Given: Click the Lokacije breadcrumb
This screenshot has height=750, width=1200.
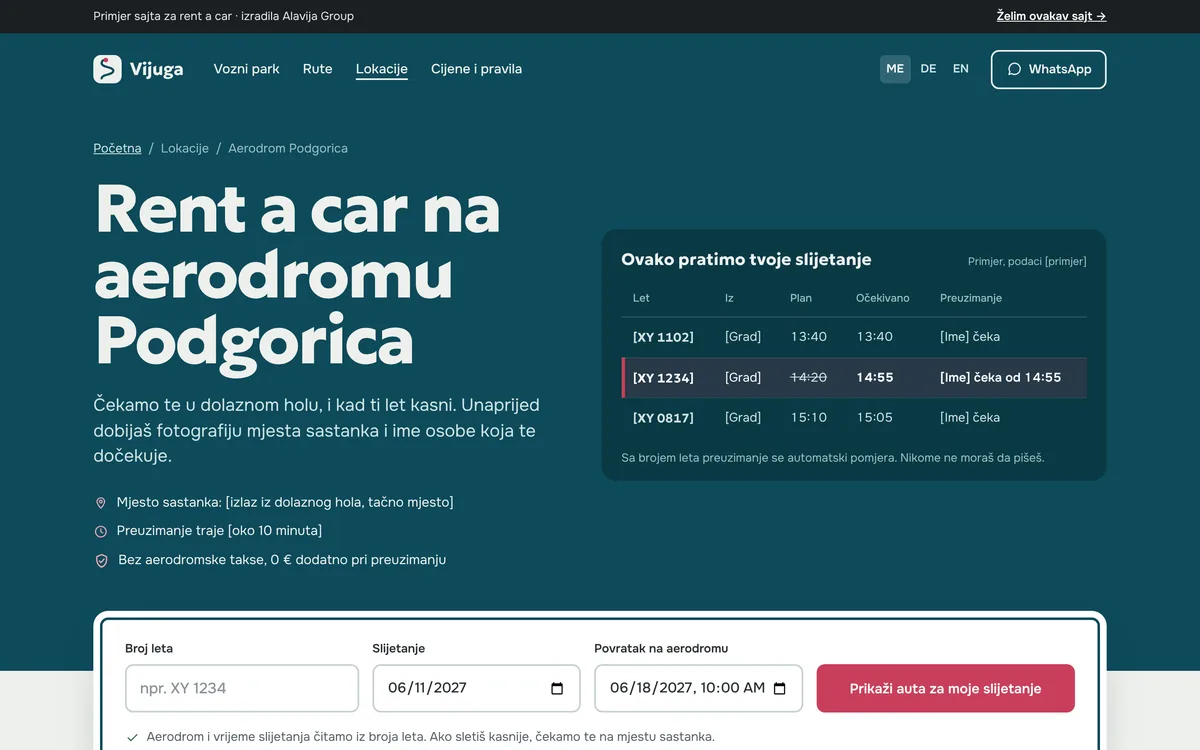Looking at the screenshot, I should tap(185, 148).
